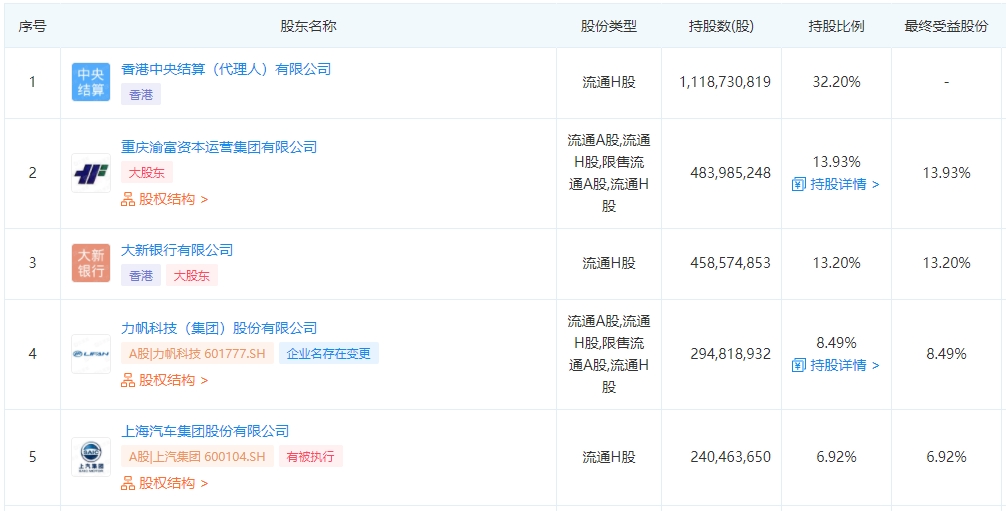Viewport: 1006px width, 511px height.
Task: Select the 458,574,853 share count cell
Action: [731, 263]
